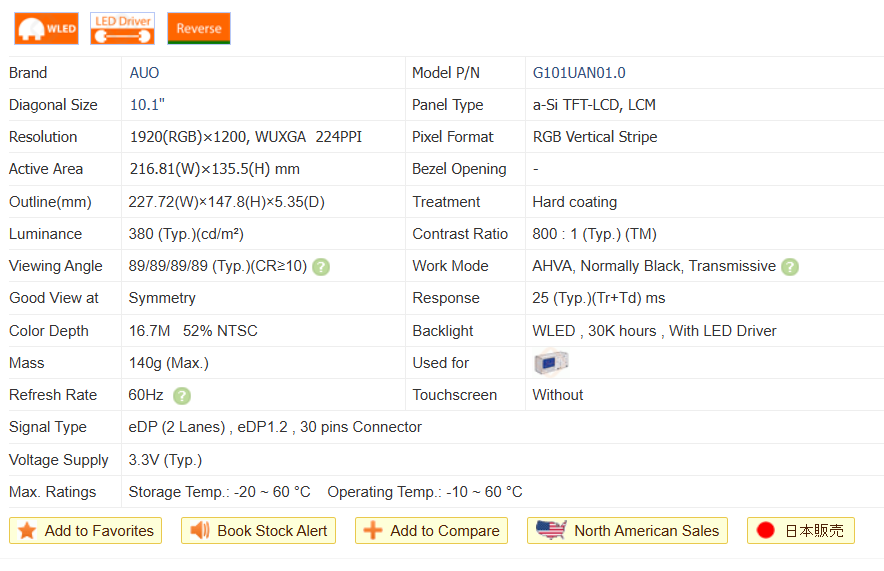The height and width of the screenshot is (571, 884).
Task: Click the Japan flag red circle icon
Action: click(x=766, y=531)
